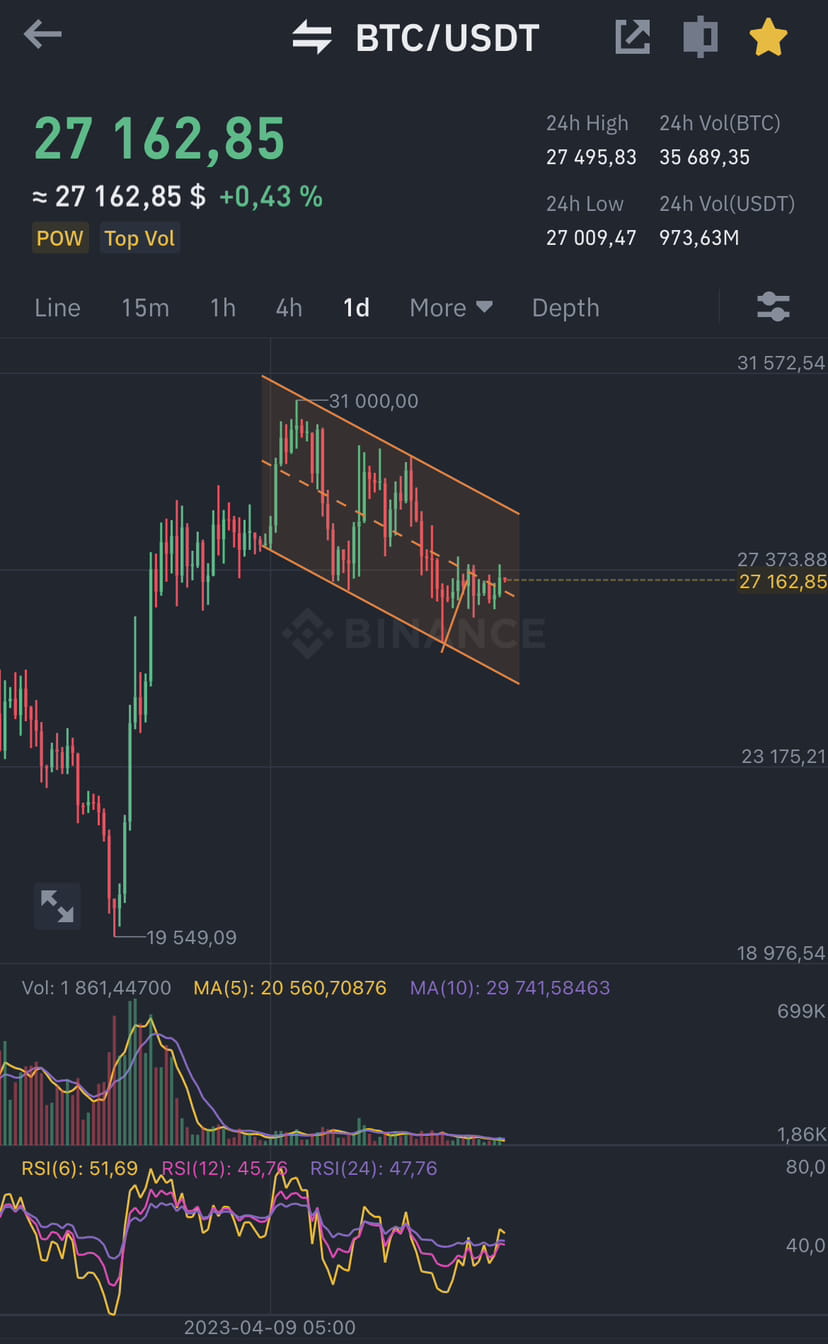Open MA(10) indicator settings
This screenshot has height=1344, width=828.
[x=510, y=987]
